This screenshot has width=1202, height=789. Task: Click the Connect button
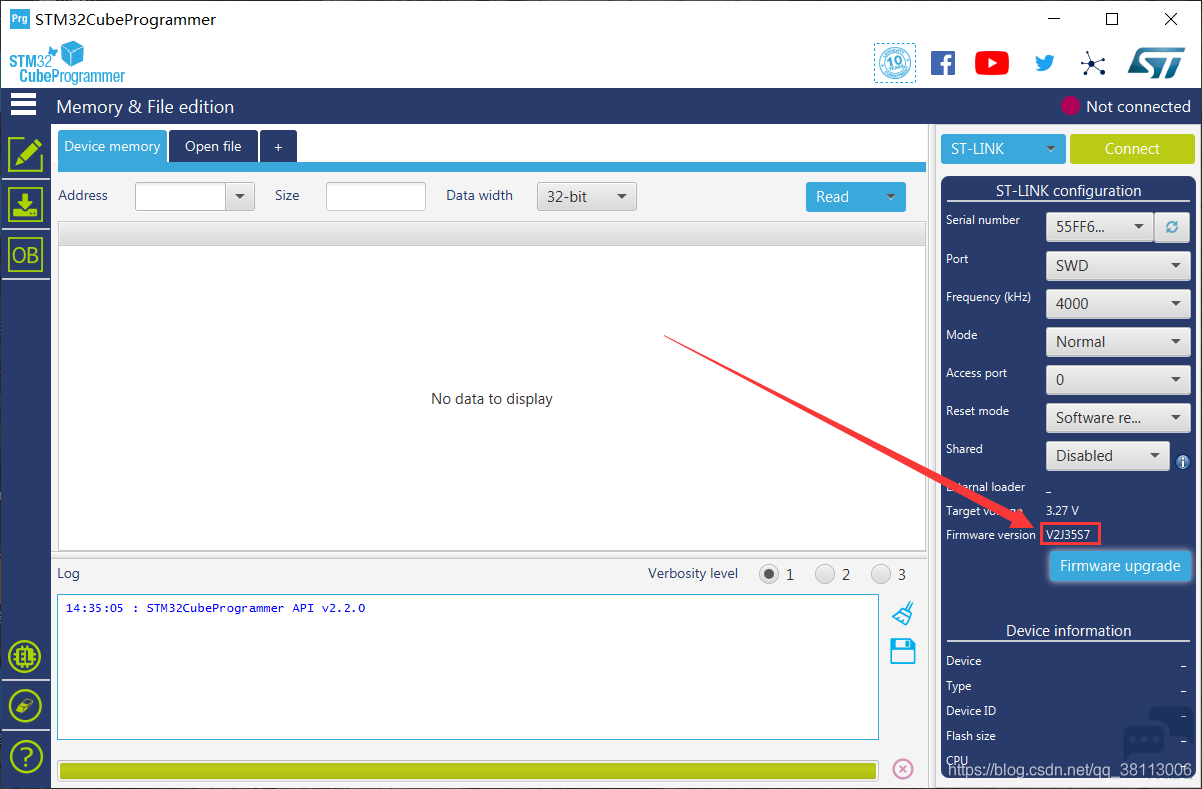click(x=1132, y=149)
